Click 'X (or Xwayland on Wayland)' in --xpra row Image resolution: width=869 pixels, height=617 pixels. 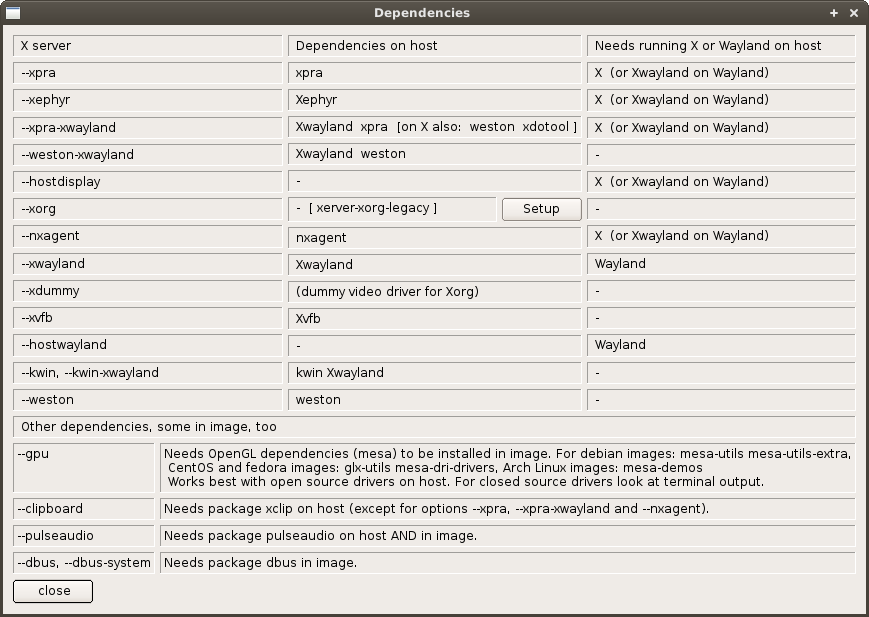tap(721, 73)
